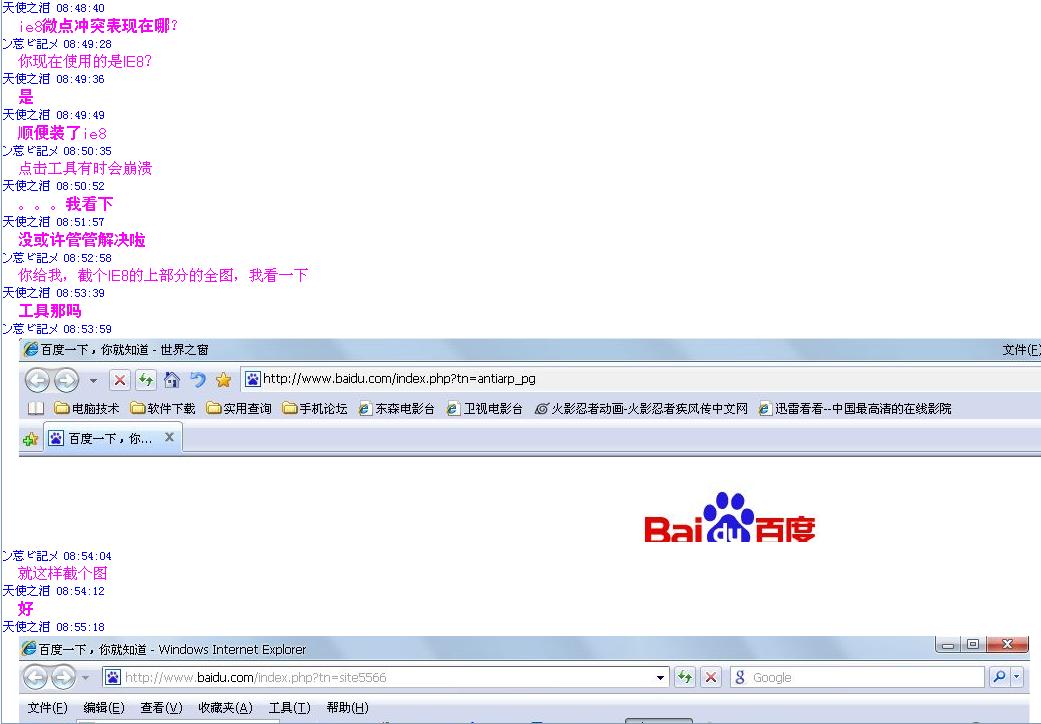Open the 电脑技术 bookmark folder
The width and height of the screenshot is (1041, 724).
(87, 408)
